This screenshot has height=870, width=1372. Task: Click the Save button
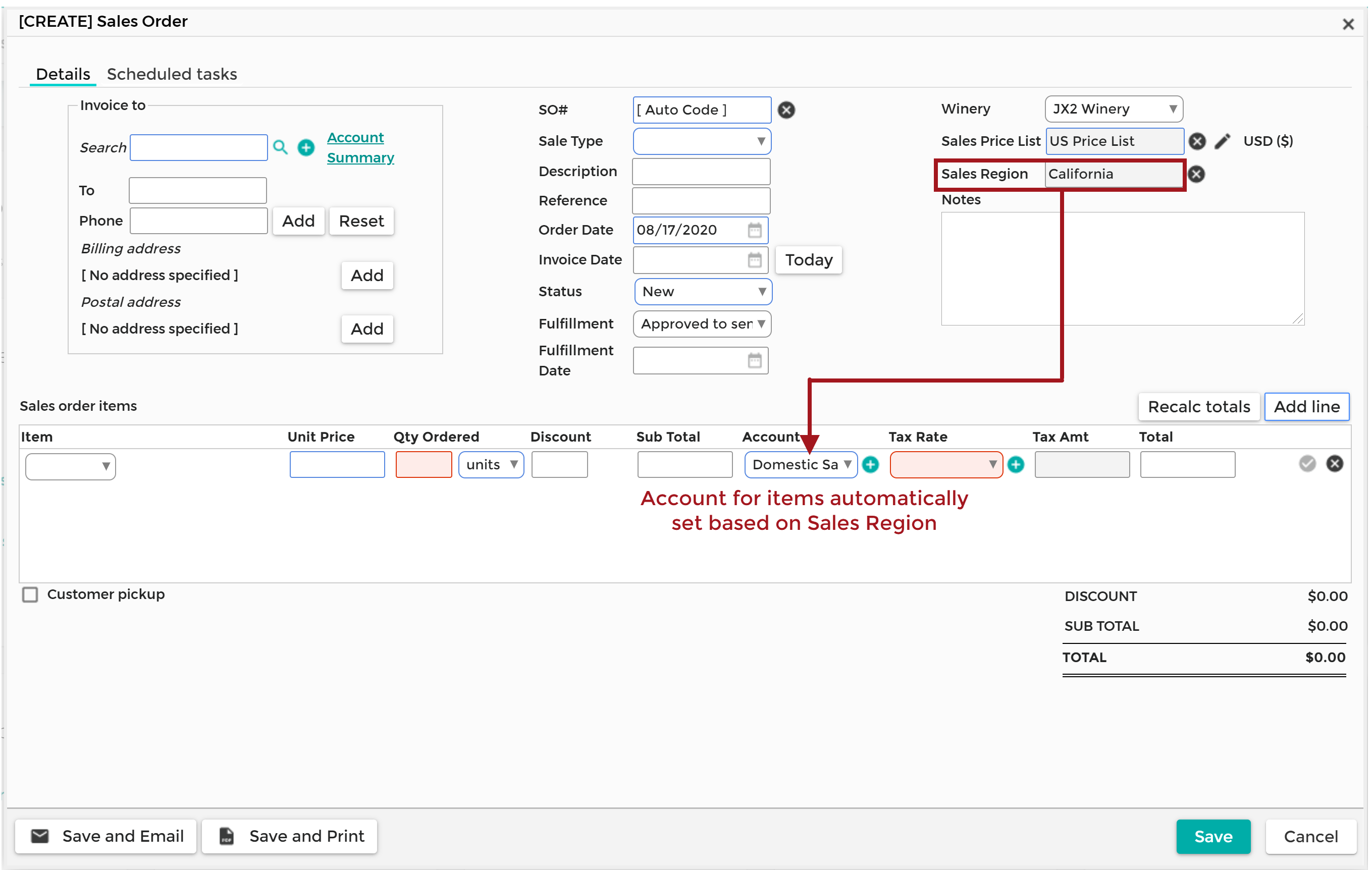click(x=1213, y=836)
